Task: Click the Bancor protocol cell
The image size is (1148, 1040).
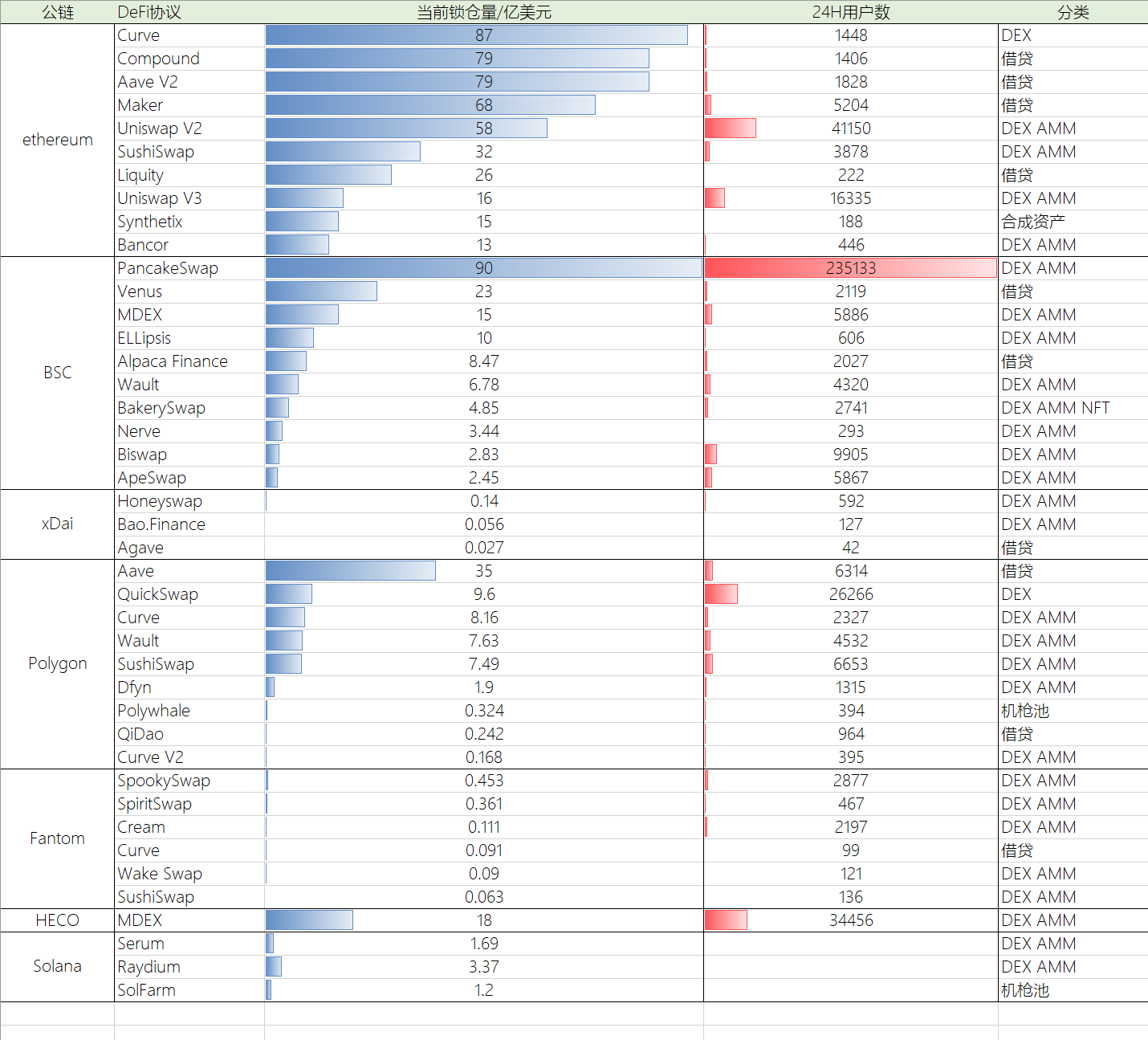Action: (189, 245)
